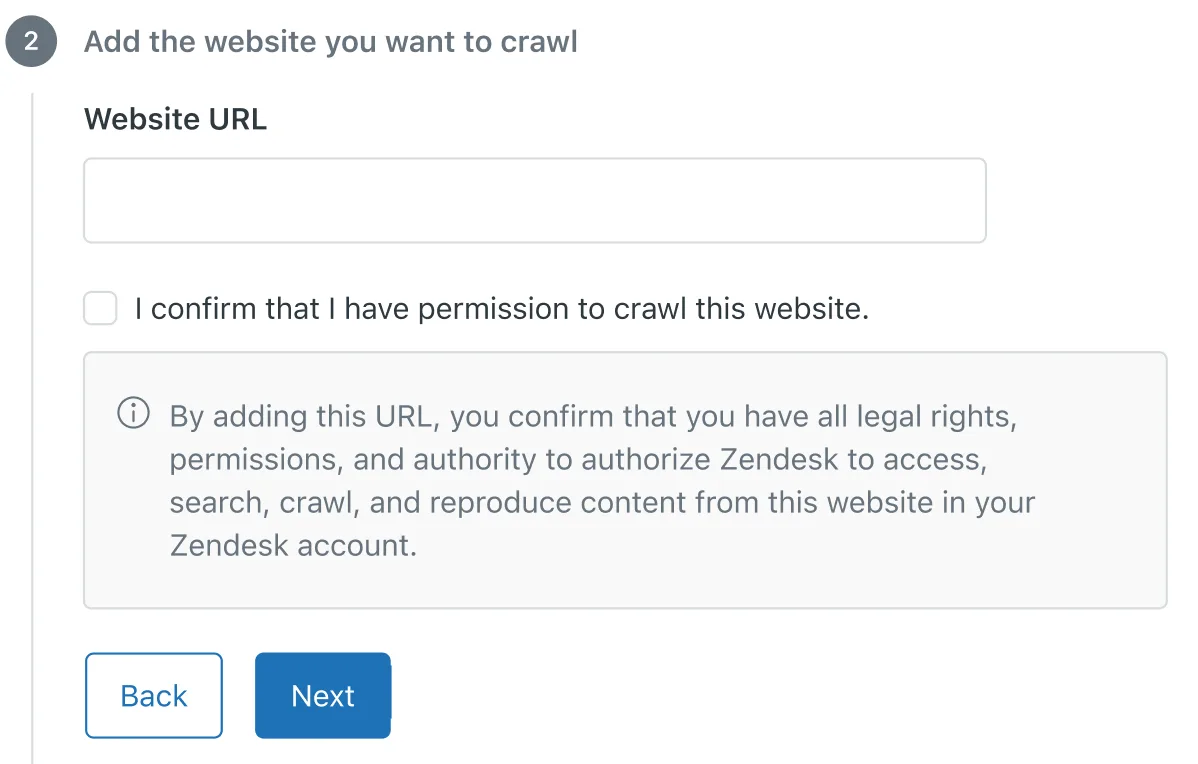Screen dimensions: 1198x764
Task: Click the gray step indicator icon
Action: click(31, 41)
